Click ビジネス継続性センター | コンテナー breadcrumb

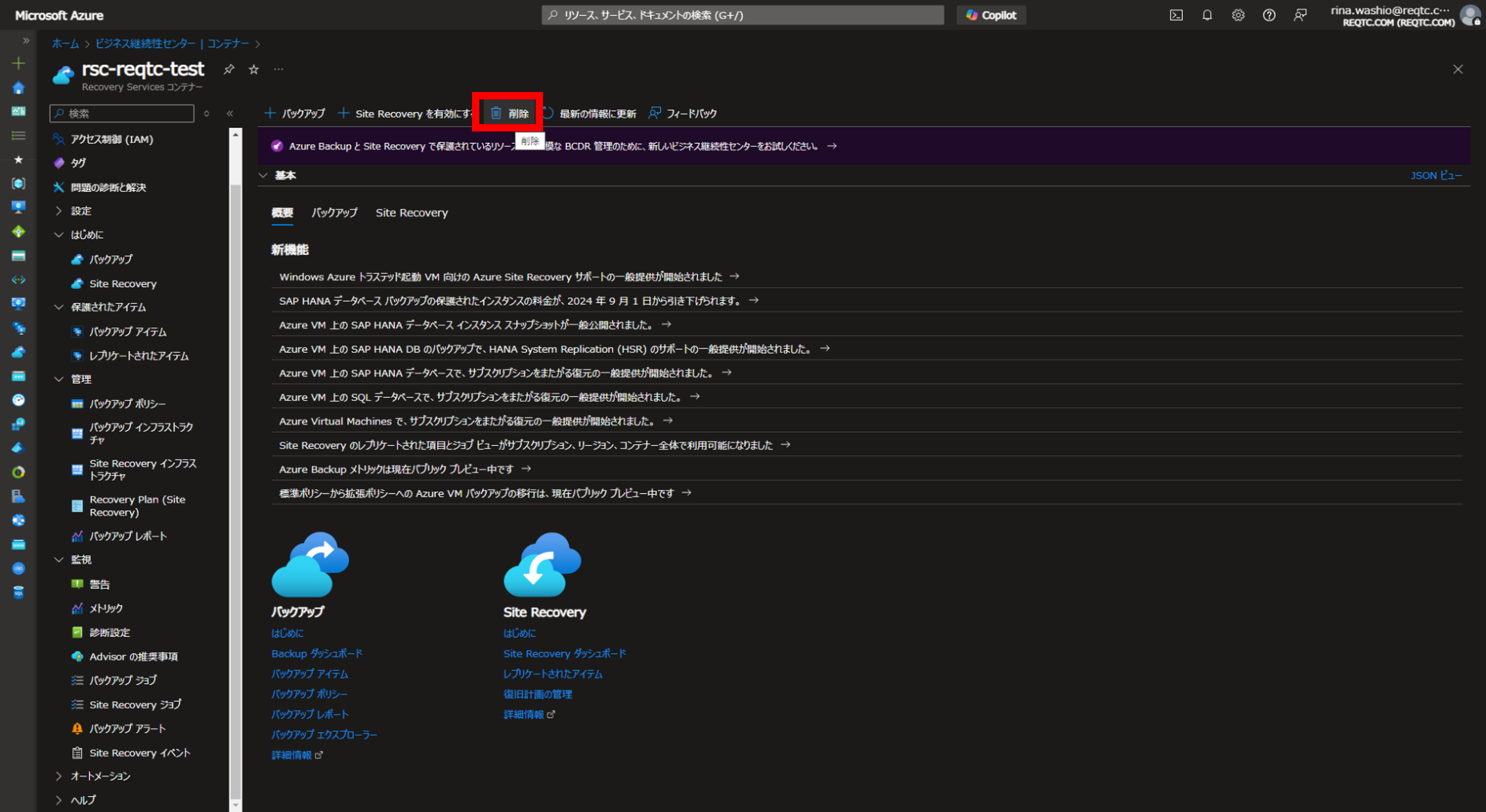[x=172, y=44]
